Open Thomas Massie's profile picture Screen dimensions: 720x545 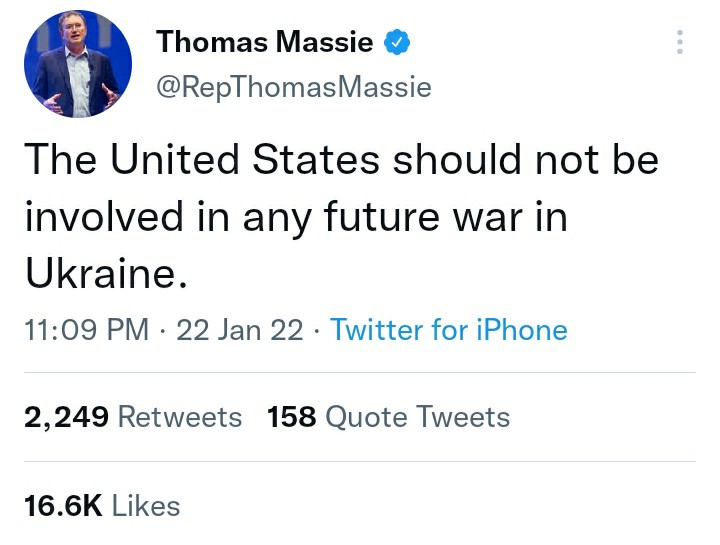[x=78, y=64]
